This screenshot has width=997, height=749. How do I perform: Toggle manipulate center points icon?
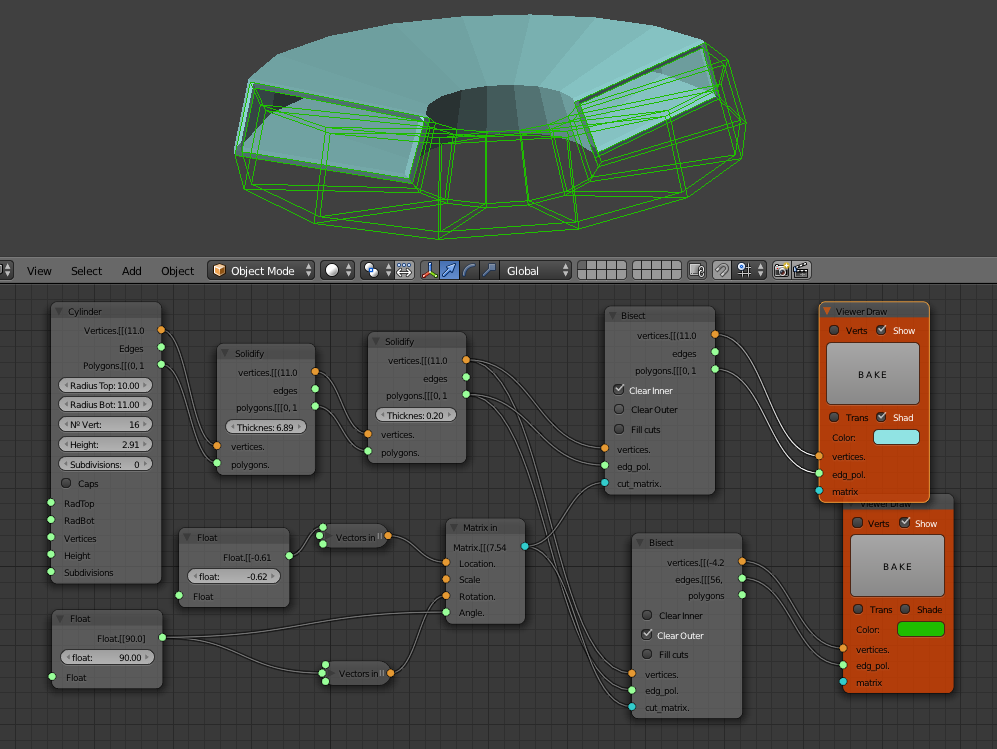click(404, 270)
